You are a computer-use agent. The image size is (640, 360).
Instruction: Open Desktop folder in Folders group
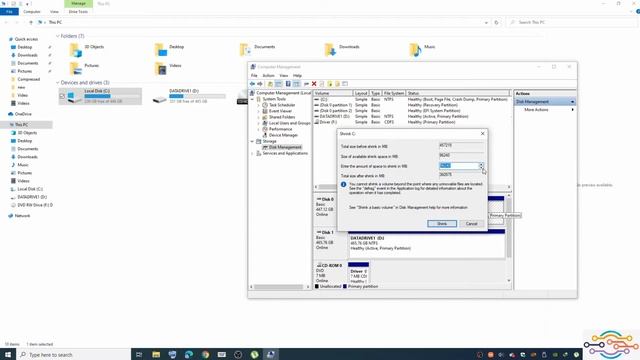[170, 50]
